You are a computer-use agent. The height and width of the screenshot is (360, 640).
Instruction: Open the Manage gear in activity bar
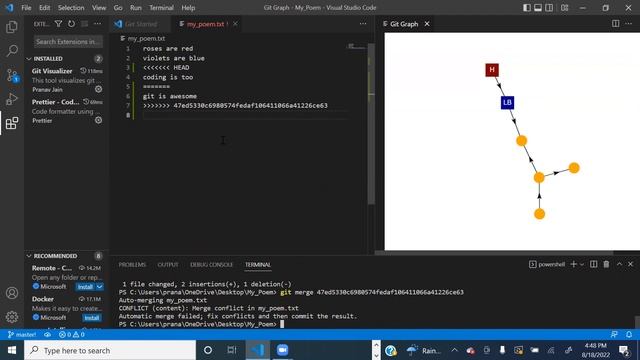[12, 317]
